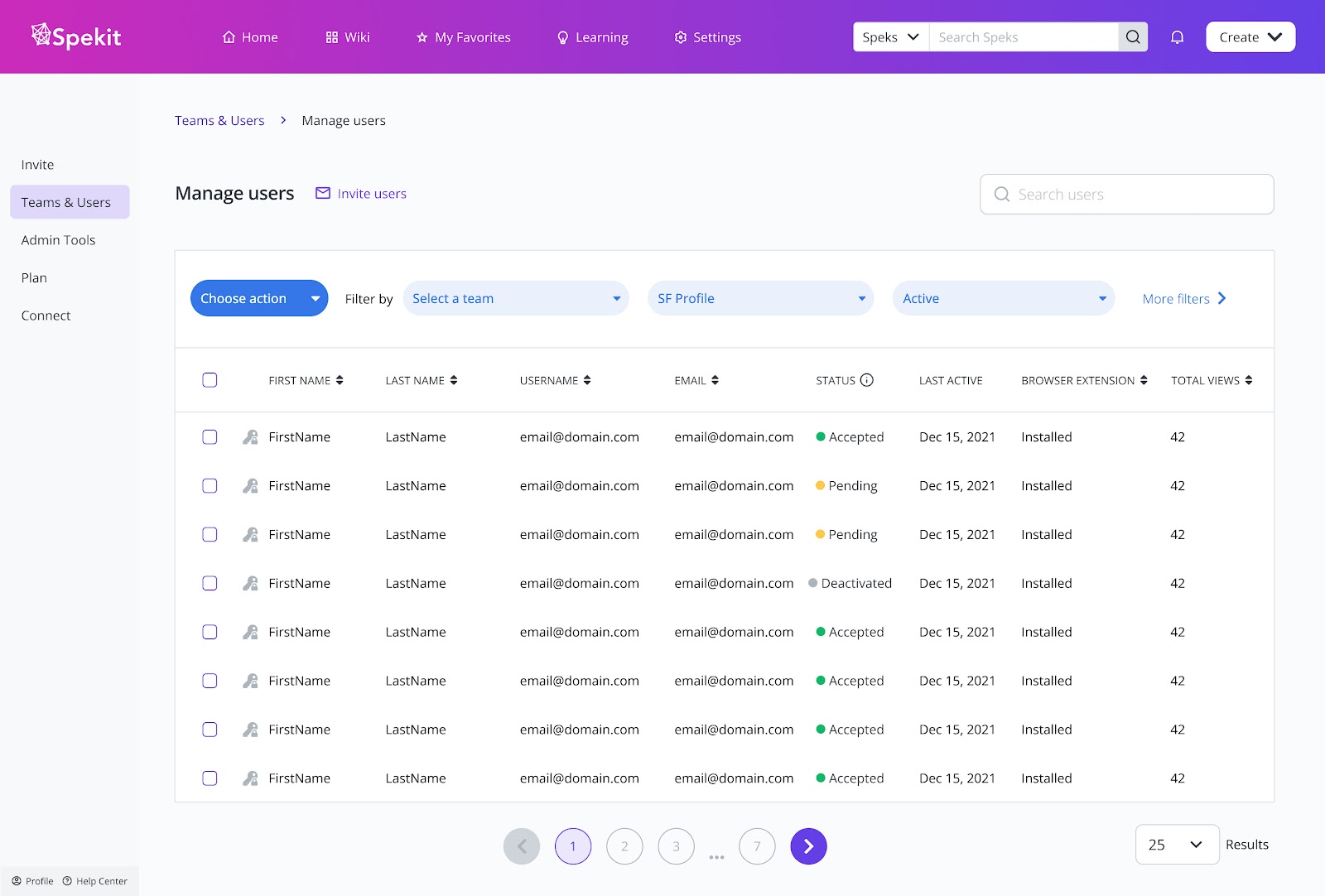The height and width of the screenshot is (896, 1325).
Task: Check the last row's checkbox
Action: 210,778
